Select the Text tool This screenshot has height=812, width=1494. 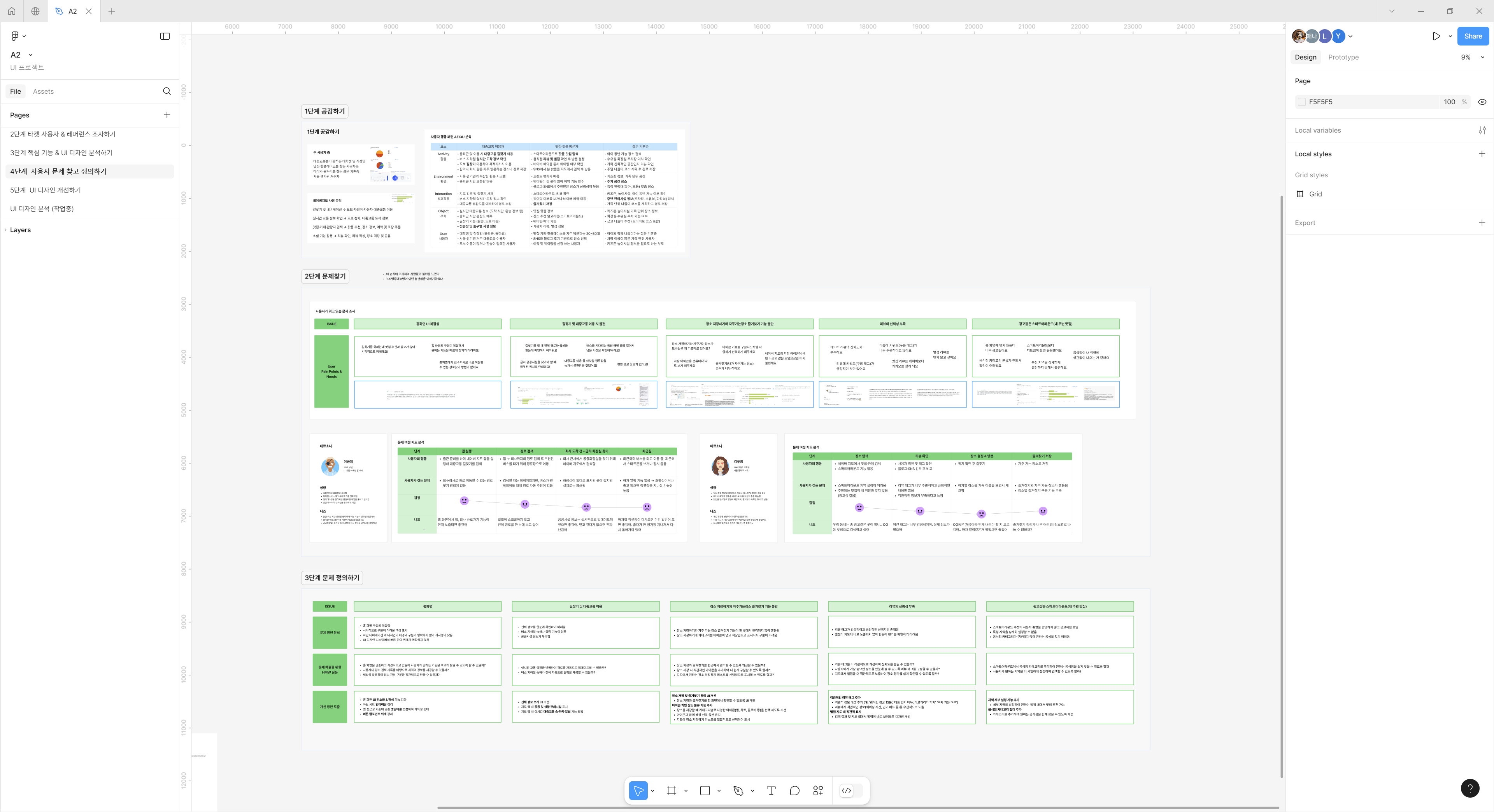pos(771,791)
